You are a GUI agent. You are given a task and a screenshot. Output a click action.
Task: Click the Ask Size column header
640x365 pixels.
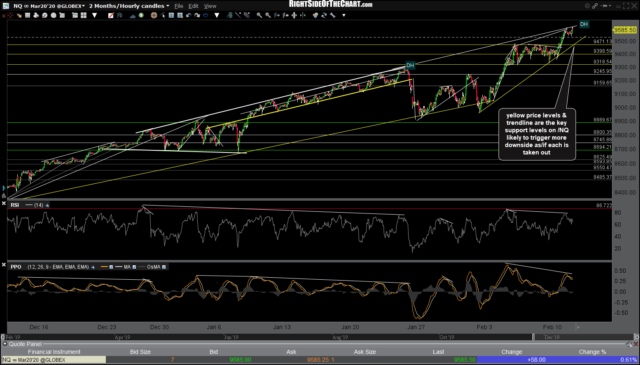364,352
